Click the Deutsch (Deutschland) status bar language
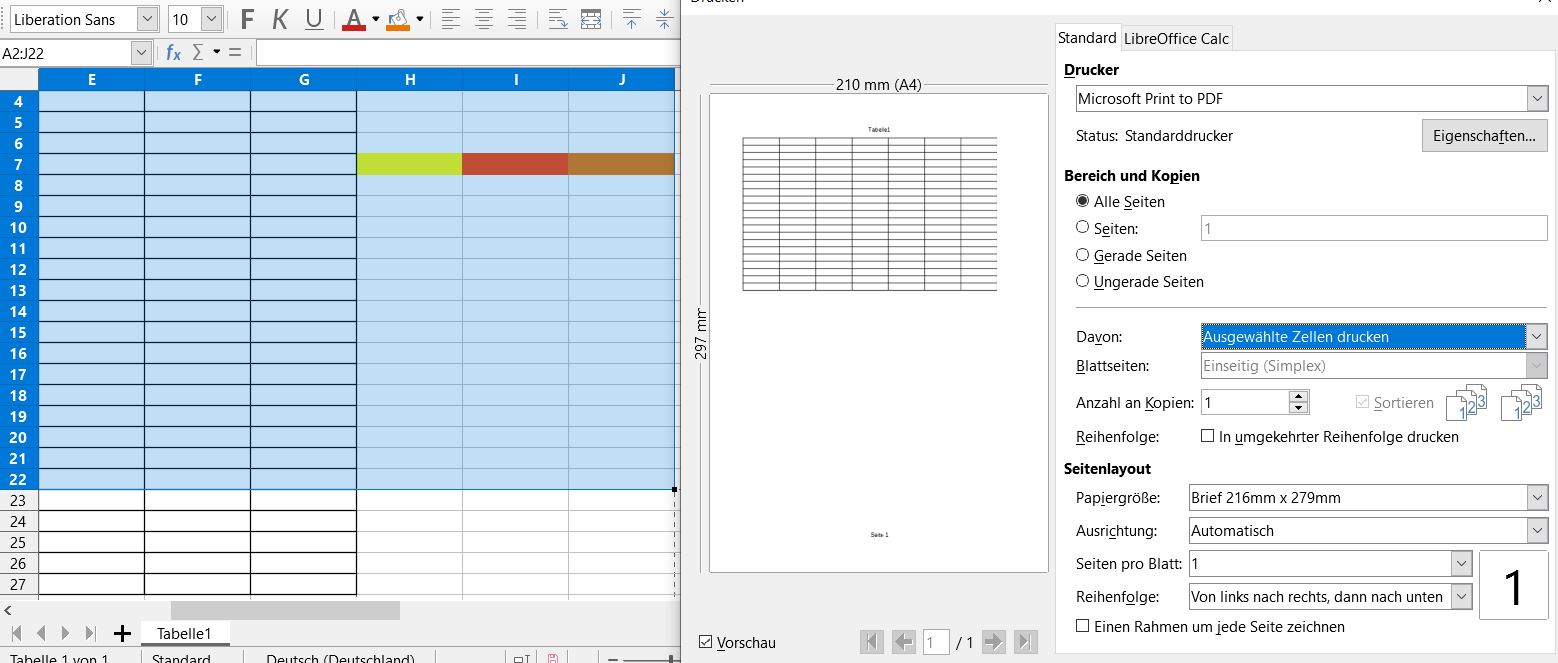Viewport: 1558px width, 663px height. point(340,658)
